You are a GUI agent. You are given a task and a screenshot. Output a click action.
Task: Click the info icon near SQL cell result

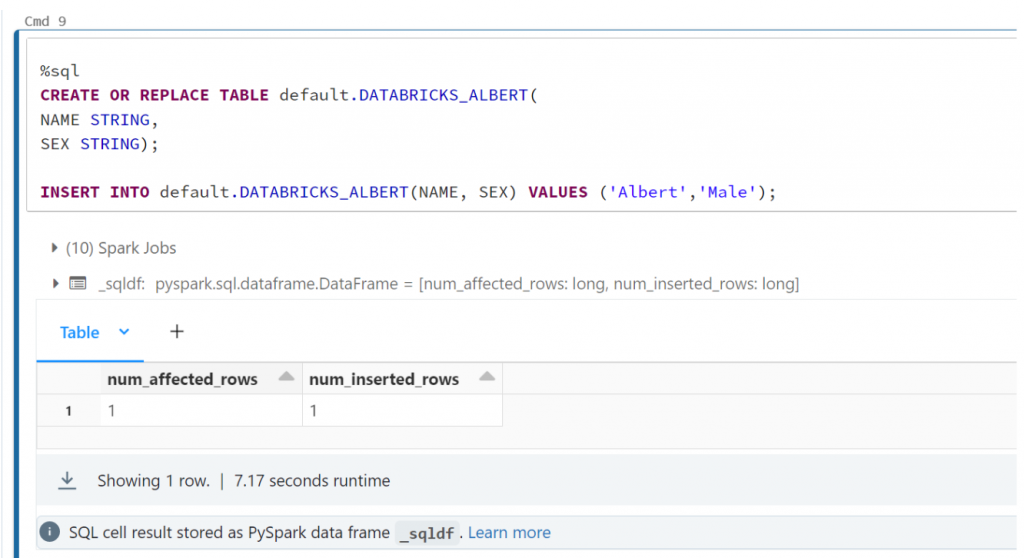[50, 532]
